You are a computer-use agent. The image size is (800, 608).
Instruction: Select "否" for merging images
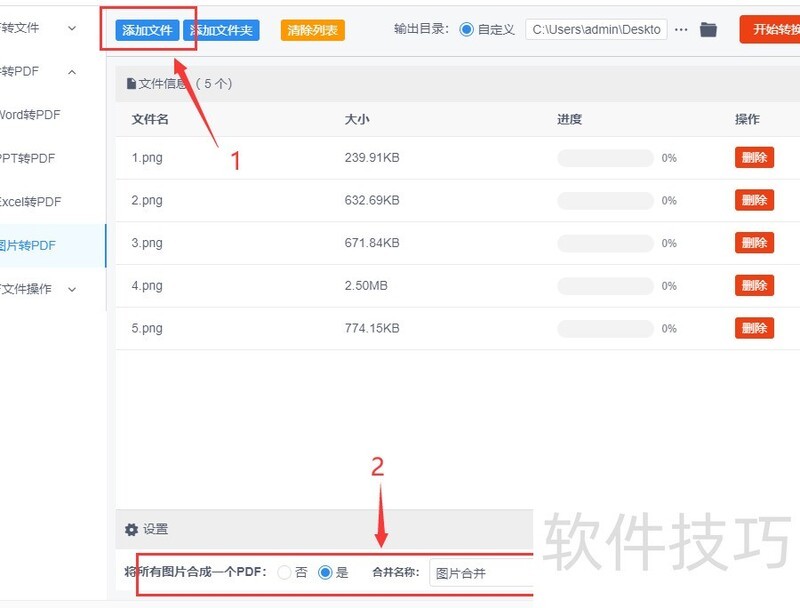pyautogui.click(x=285, y=573)
